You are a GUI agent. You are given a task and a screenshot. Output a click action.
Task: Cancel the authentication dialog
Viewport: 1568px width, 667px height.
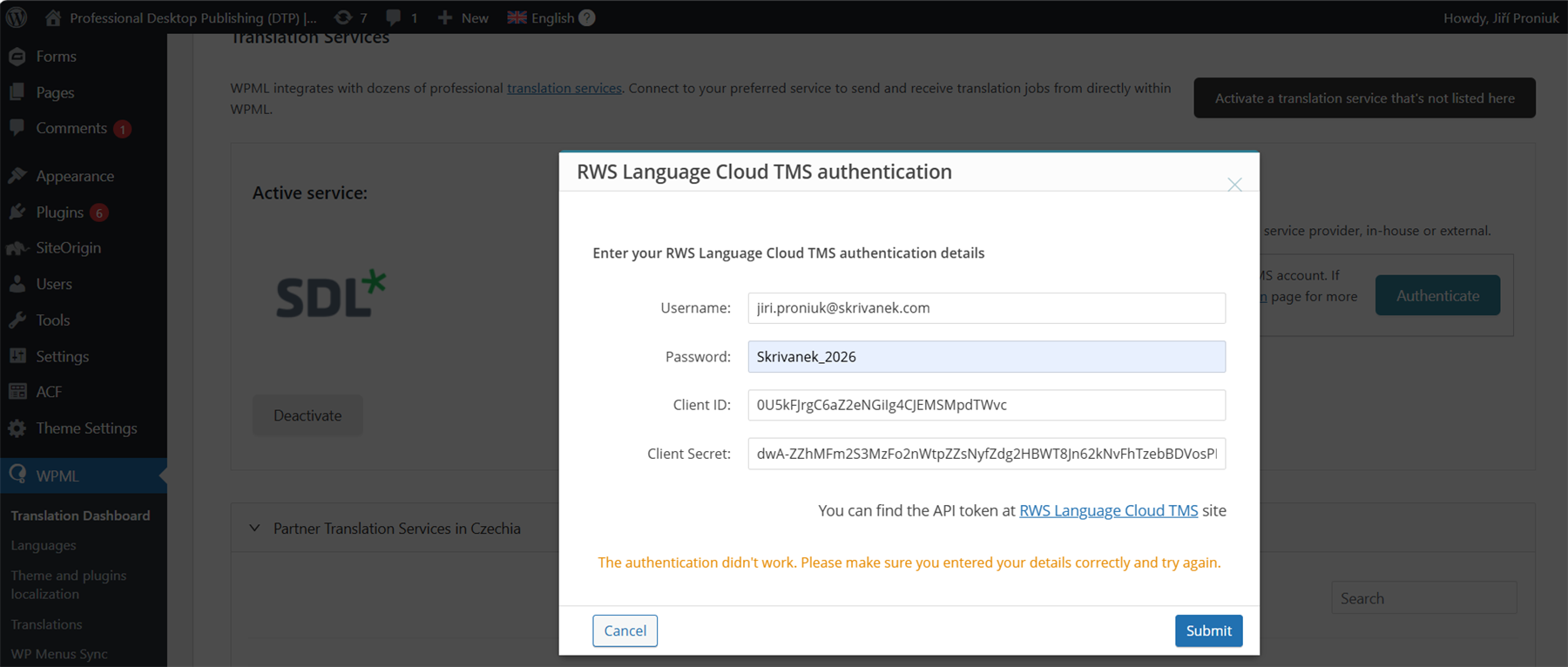[625, 630]
